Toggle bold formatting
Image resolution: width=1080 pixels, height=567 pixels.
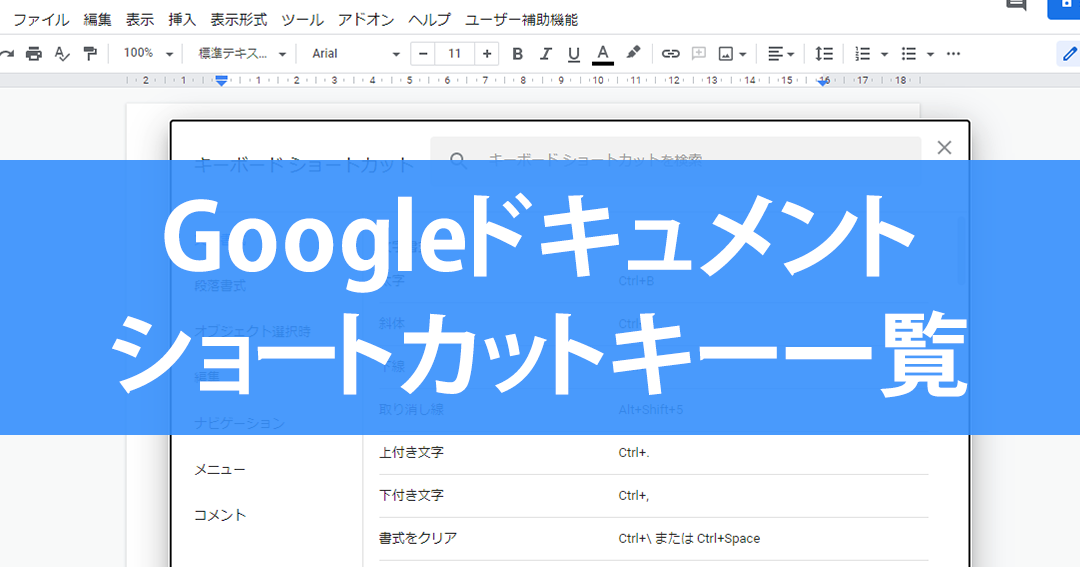517,54
